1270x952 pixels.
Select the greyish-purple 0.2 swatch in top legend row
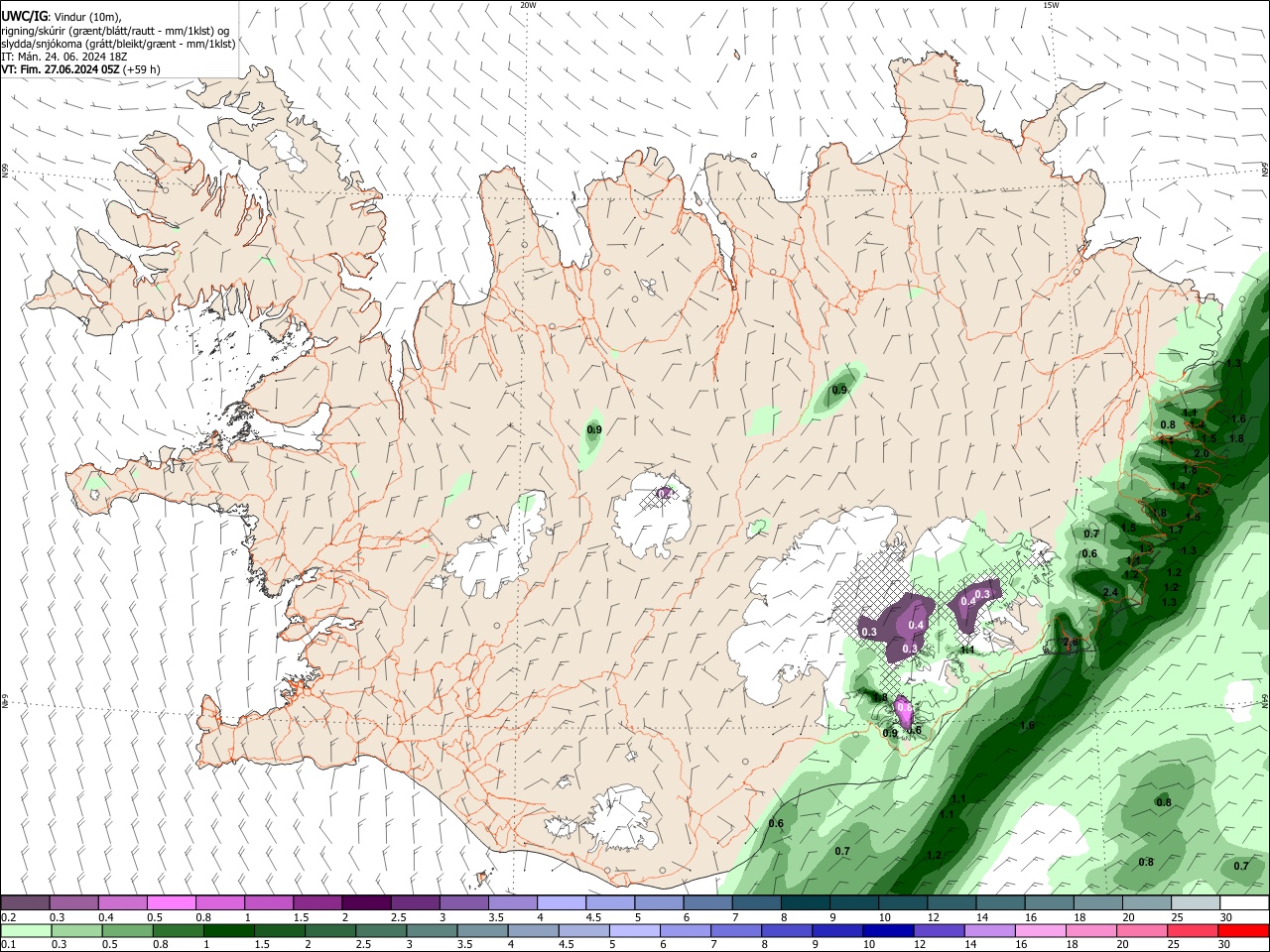pos(25,902)
